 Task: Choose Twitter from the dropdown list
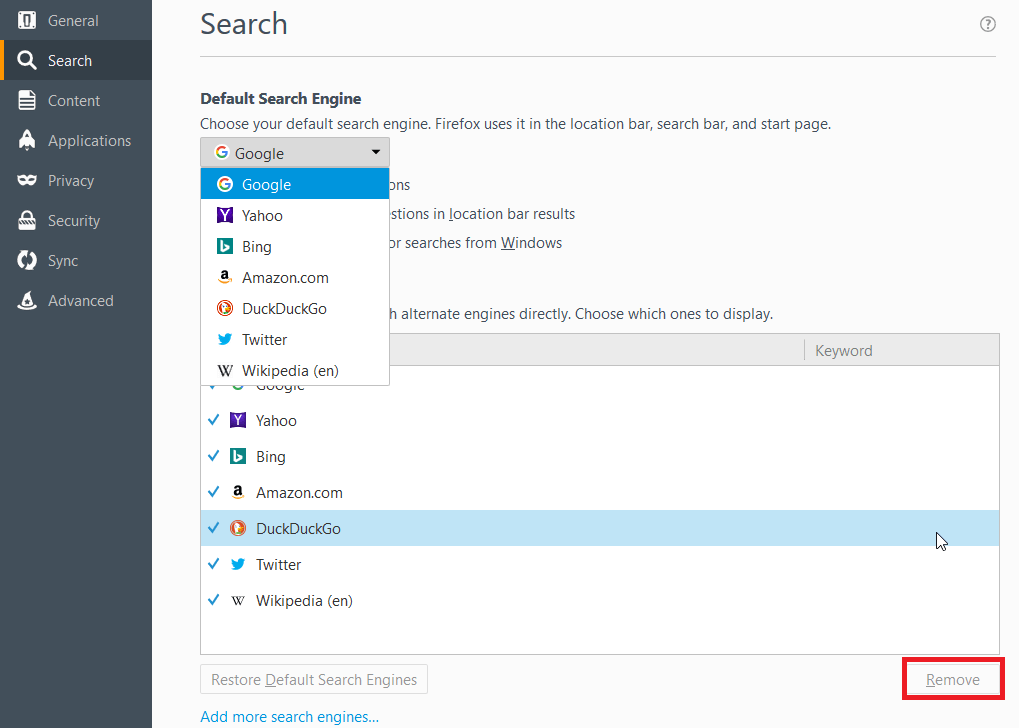294,339
